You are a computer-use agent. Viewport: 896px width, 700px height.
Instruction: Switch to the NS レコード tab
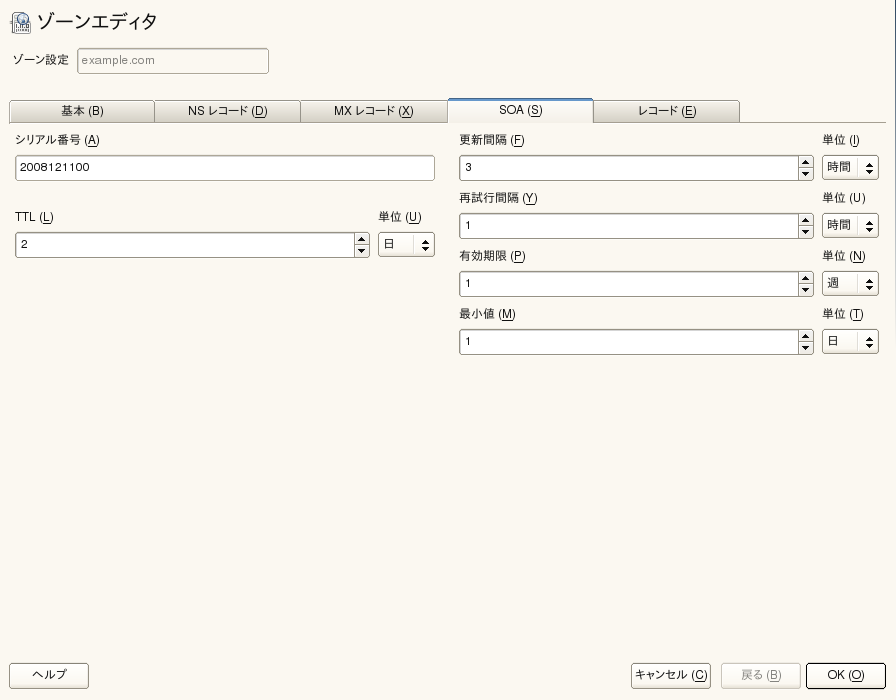click(227, 111)
